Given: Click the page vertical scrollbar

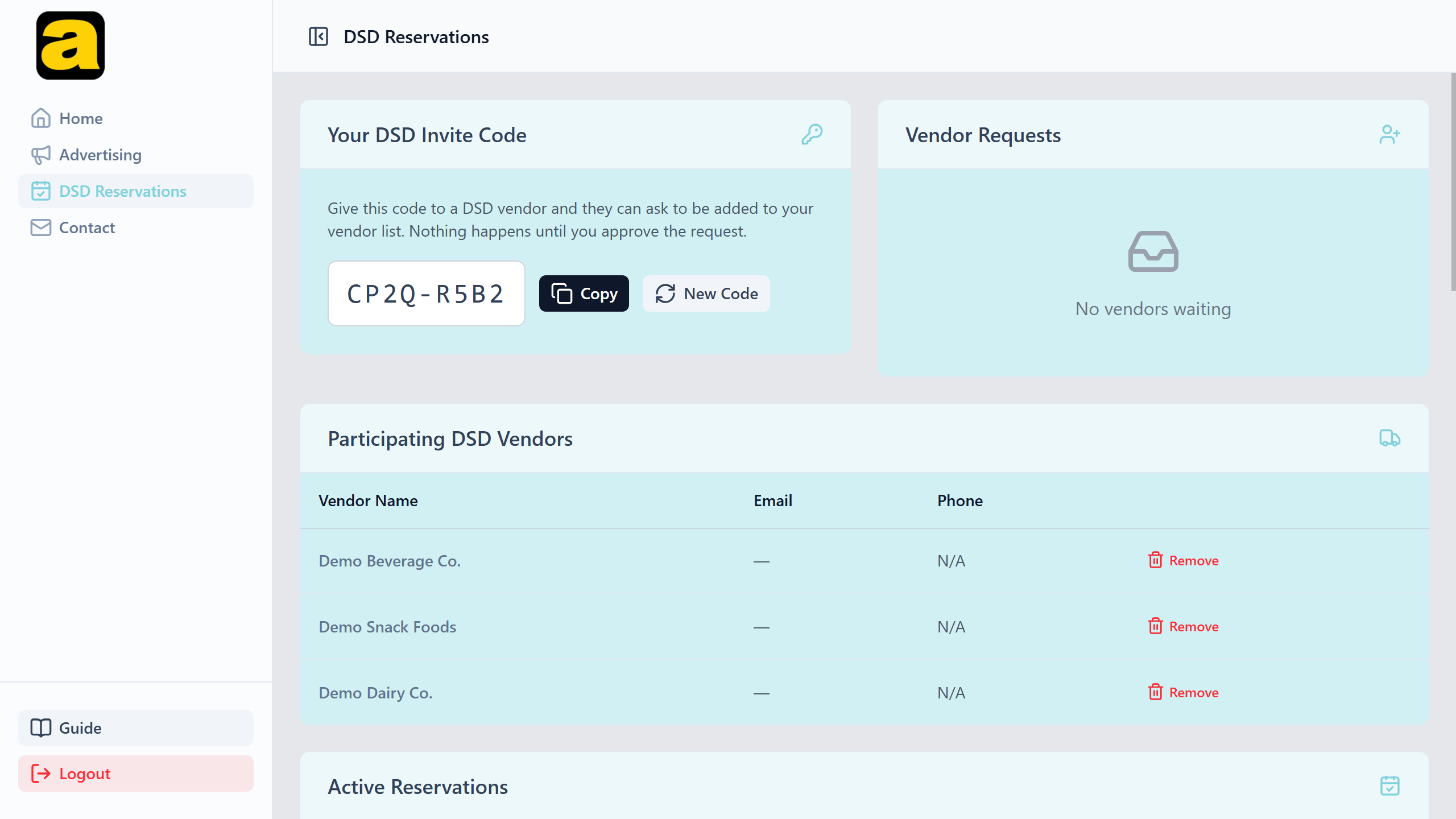Looking at the screenshot, I should 1453,182.
